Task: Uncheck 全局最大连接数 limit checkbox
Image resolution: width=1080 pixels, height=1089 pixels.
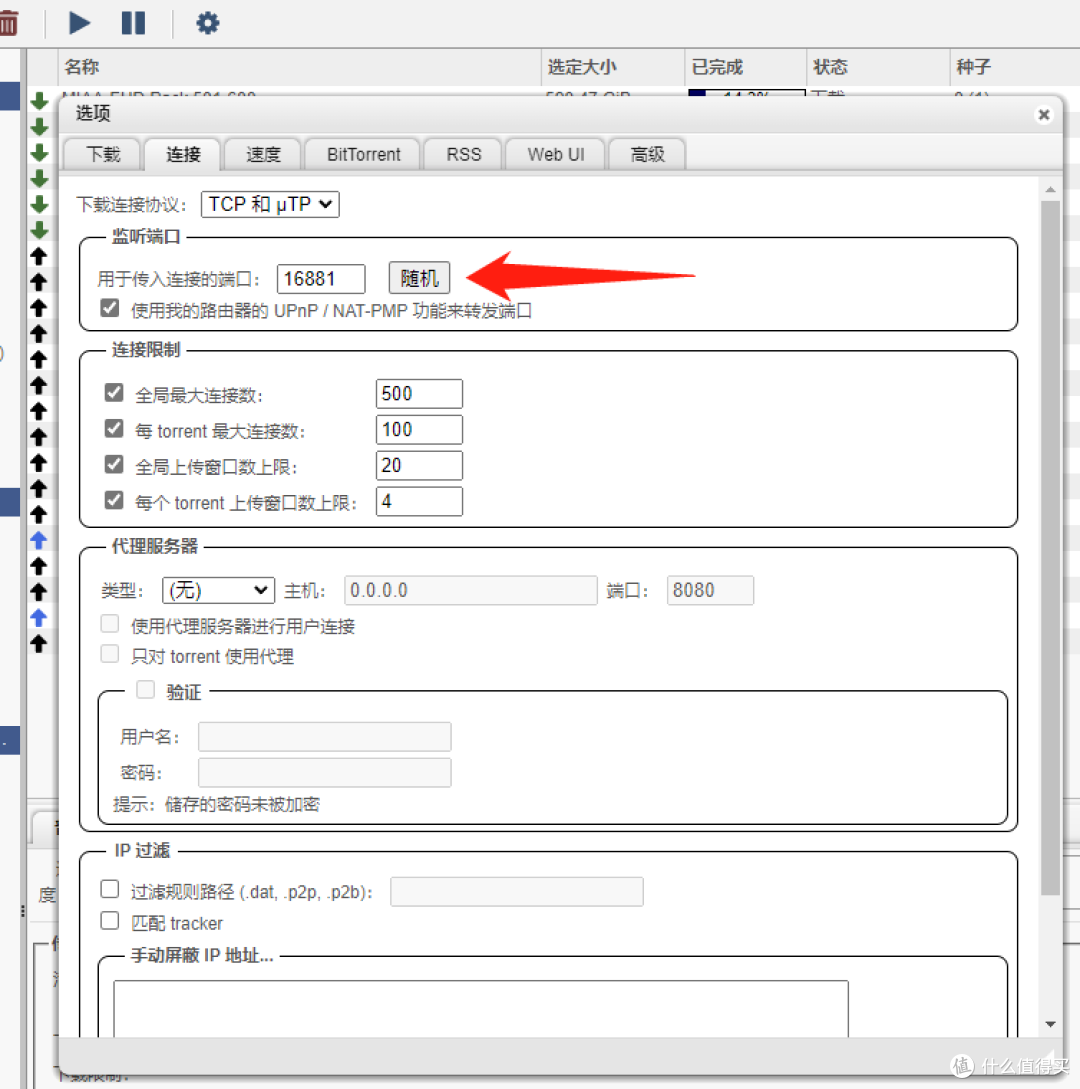Action: pos(114,392)
